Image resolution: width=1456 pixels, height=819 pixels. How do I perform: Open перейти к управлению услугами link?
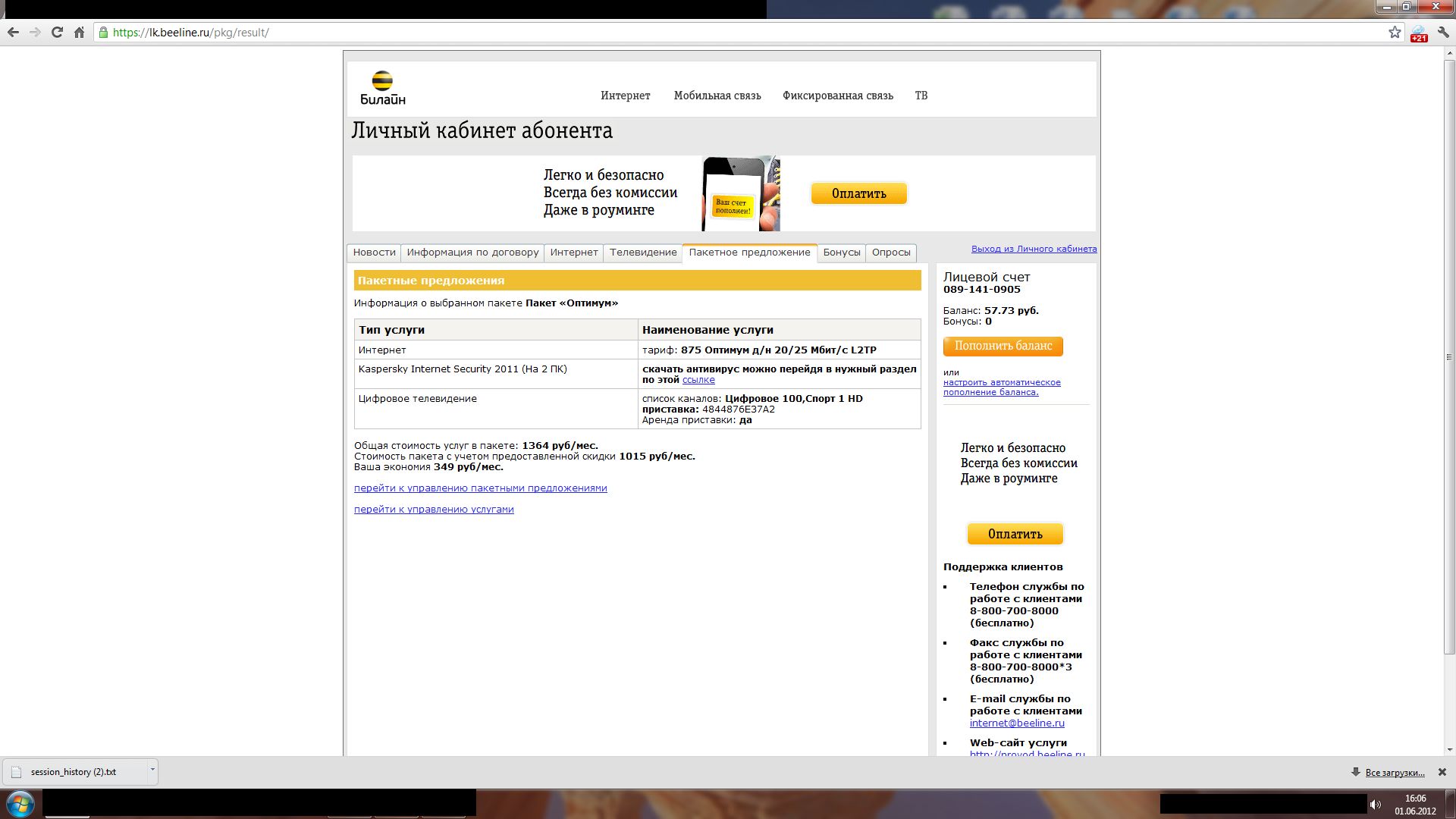point(434,510)
